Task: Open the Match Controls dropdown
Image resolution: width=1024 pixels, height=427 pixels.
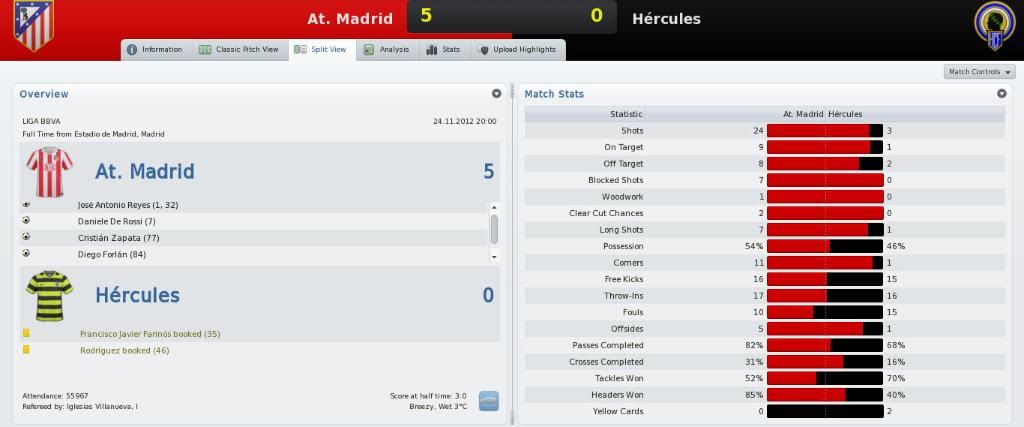Action: [980, 72]
